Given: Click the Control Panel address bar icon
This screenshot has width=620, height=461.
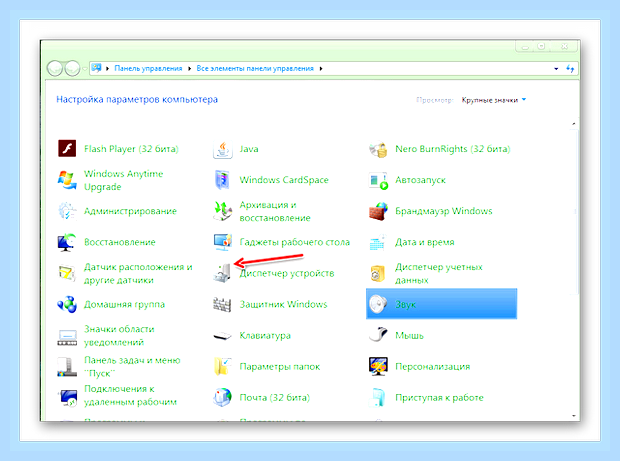Looking at the screenshot, I should pyautogui.click(x=96, y=68).
